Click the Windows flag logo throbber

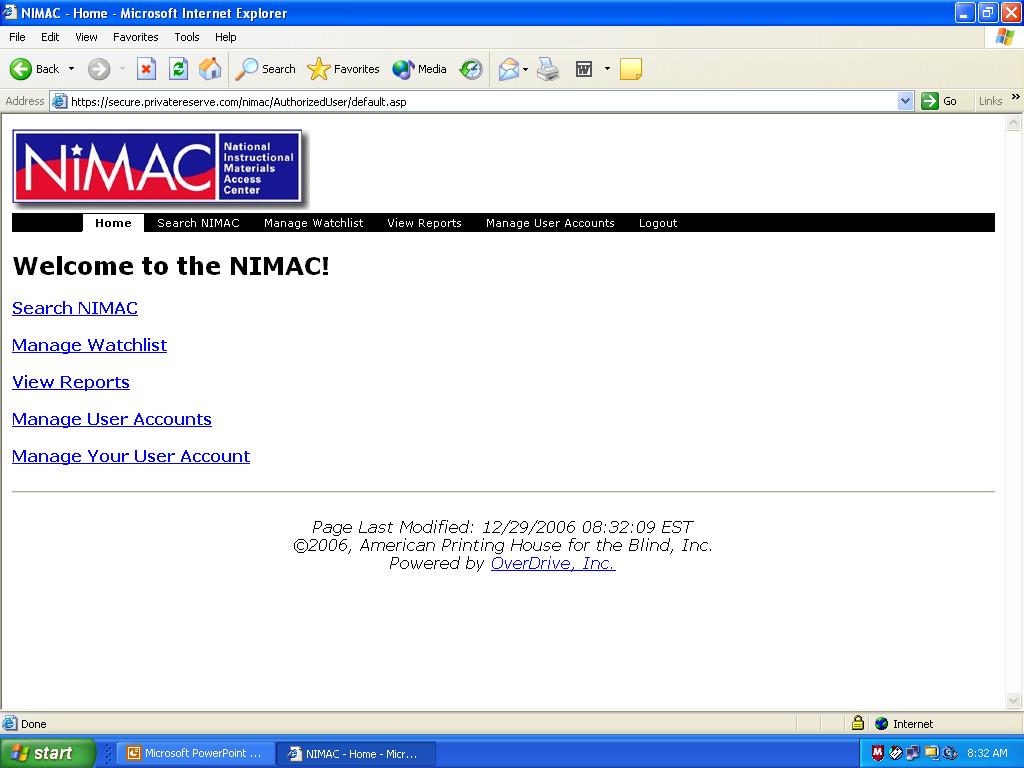coord(1005,37)
